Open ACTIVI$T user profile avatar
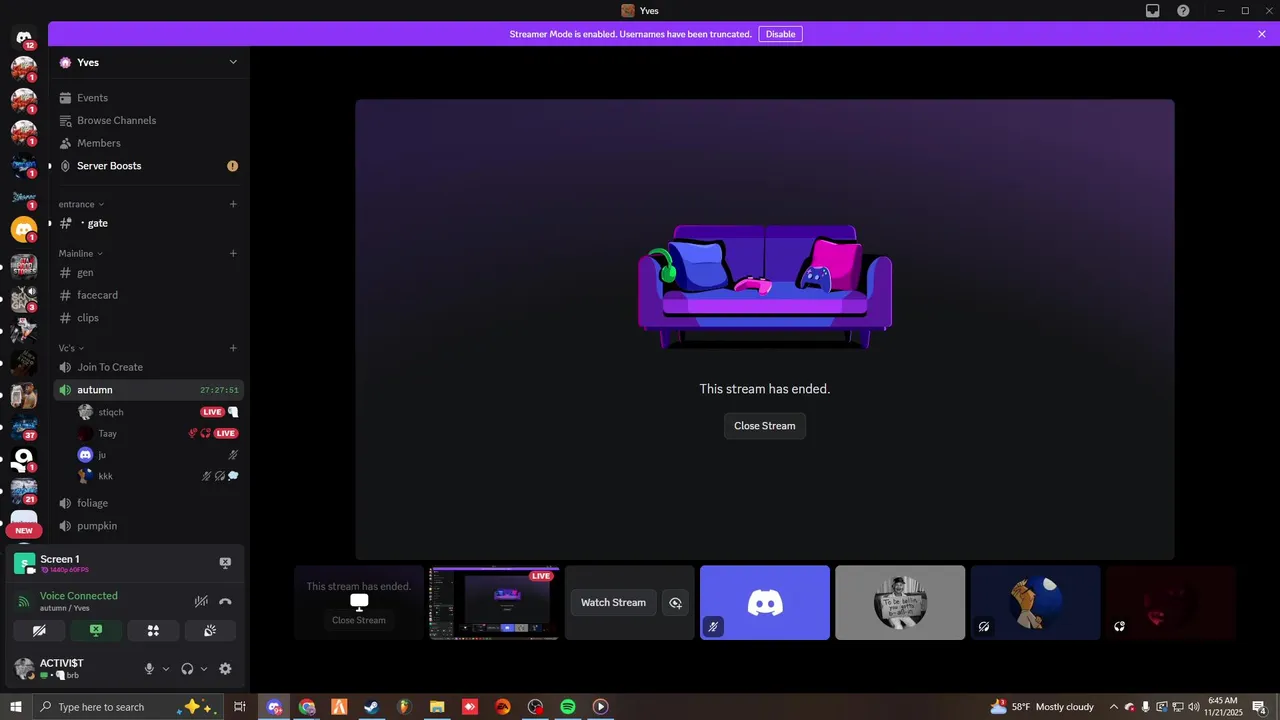 click(24, 669)
